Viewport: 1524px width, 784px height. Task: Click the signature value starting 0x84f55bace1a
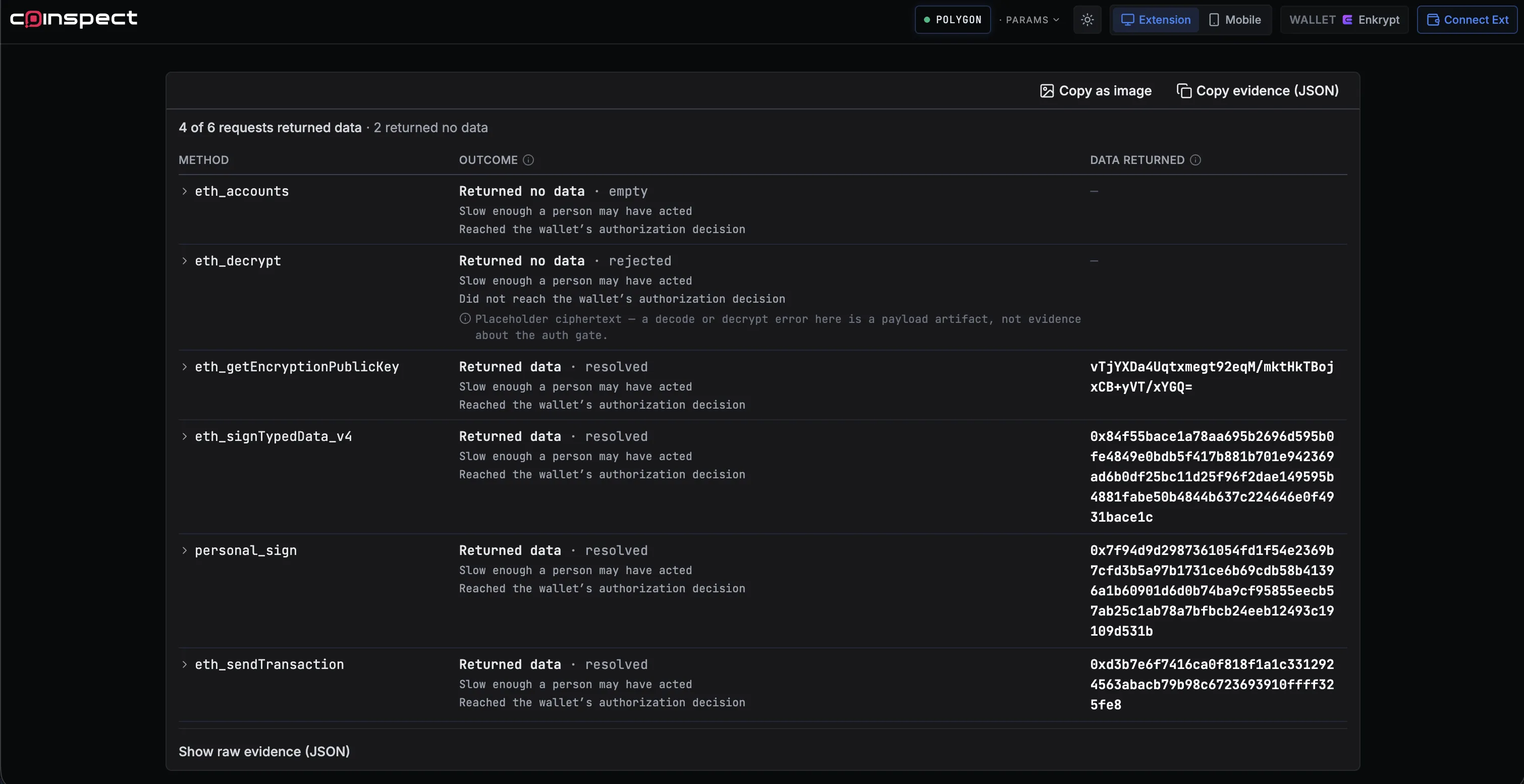tap(1212, 477)
